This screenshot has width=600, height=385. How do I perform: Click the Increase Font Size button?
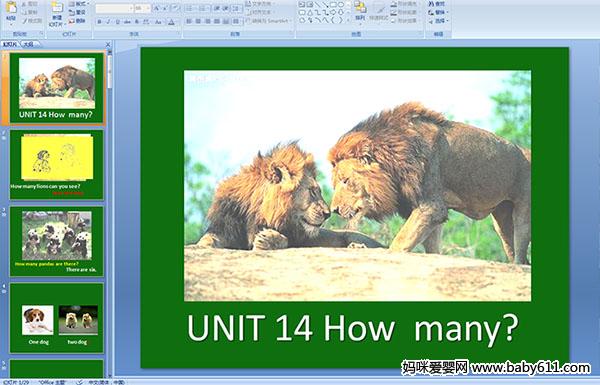tap(156, 8)
